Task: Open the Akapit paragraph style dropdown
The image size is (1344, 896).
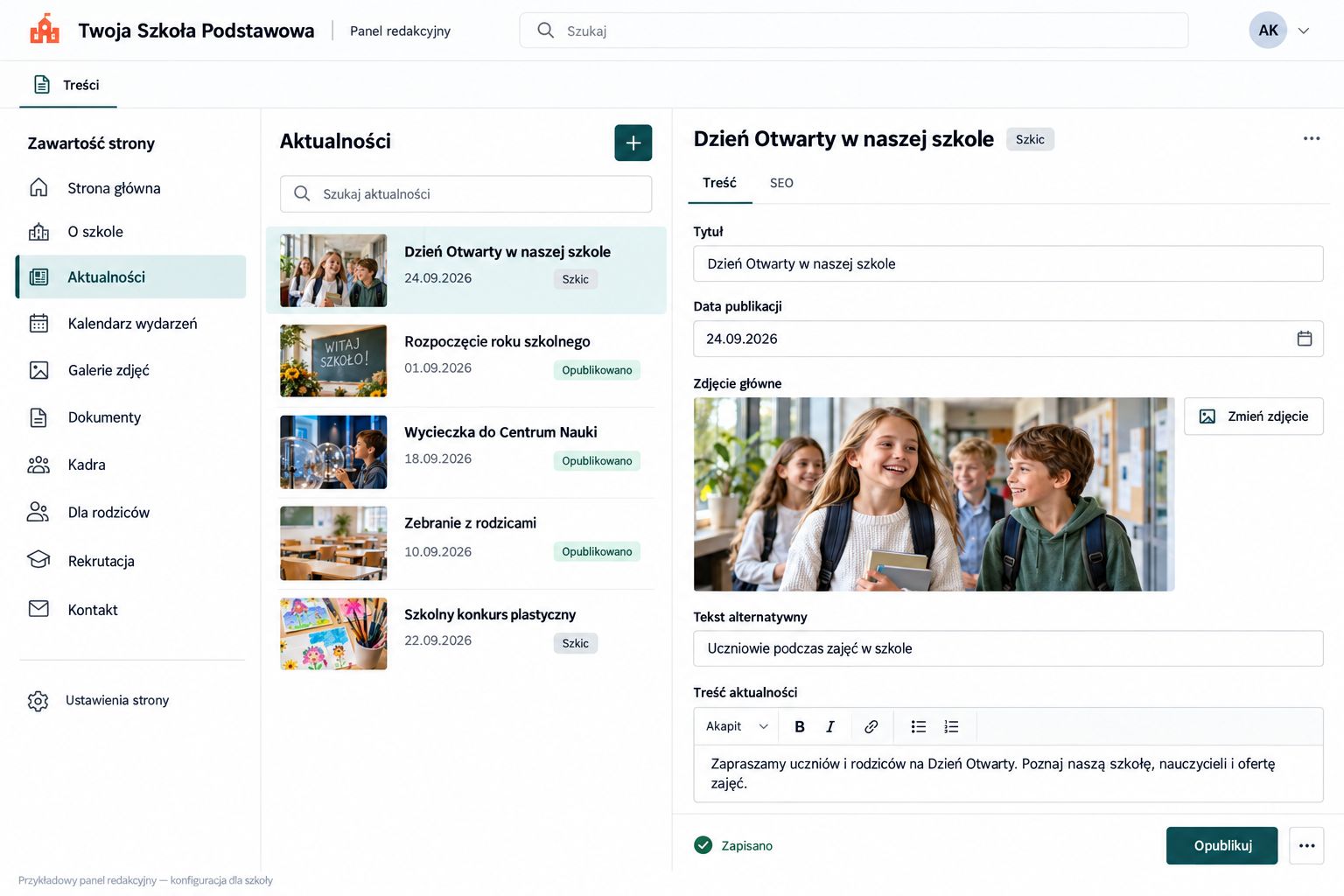Action: [x=737, y=726]
